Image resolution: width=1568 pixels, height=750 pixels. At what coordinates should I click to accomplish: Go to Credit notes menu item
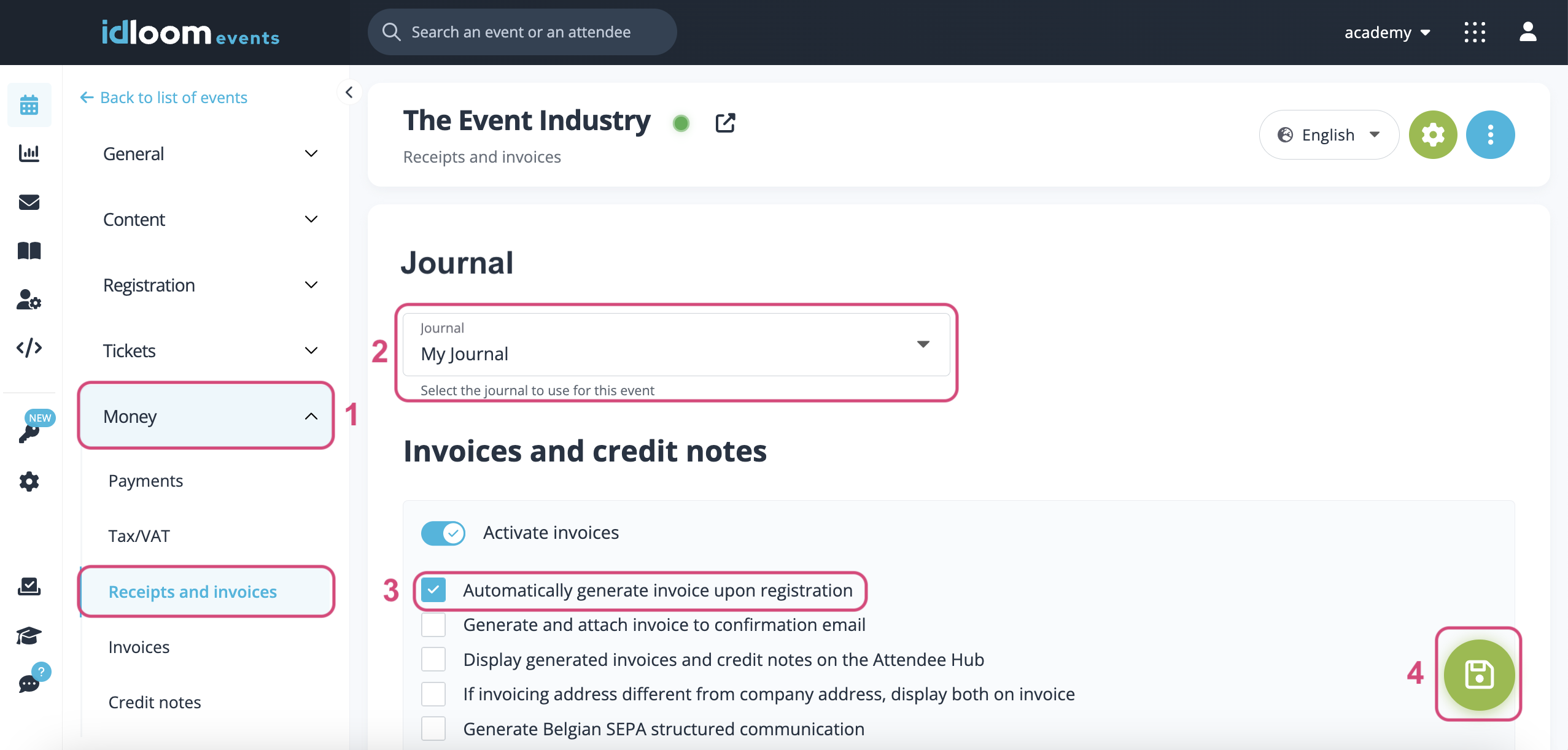click(x=155, y=702)
